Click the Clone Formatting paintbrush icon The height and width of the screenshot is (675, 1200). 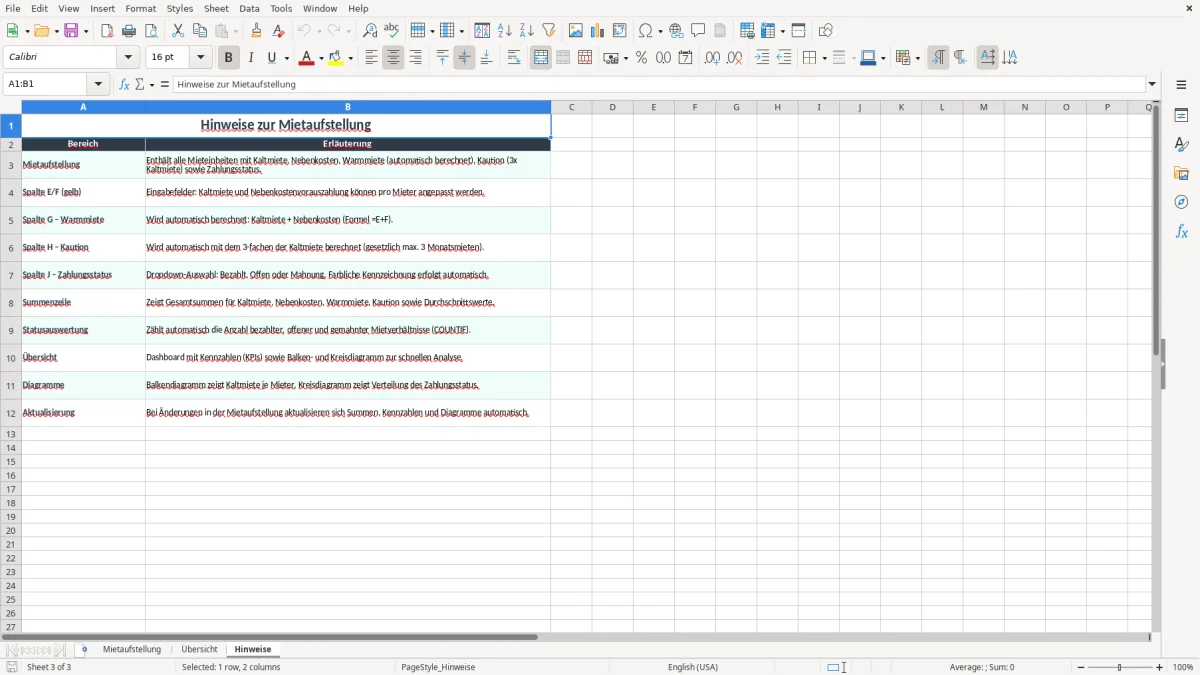[256, 31]
